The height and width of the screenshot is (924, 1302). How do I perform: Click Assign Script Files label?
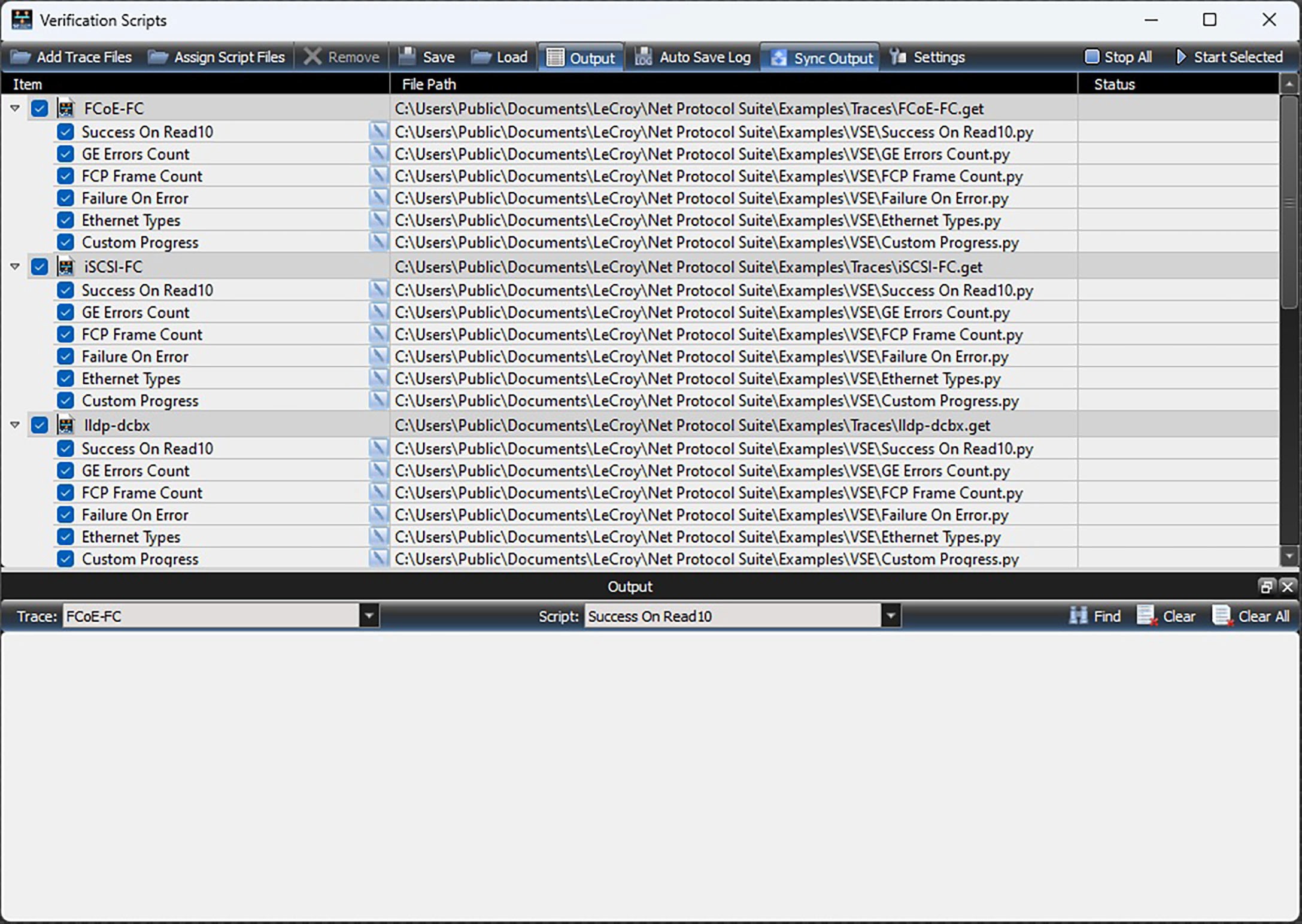(x=230, y=57)
